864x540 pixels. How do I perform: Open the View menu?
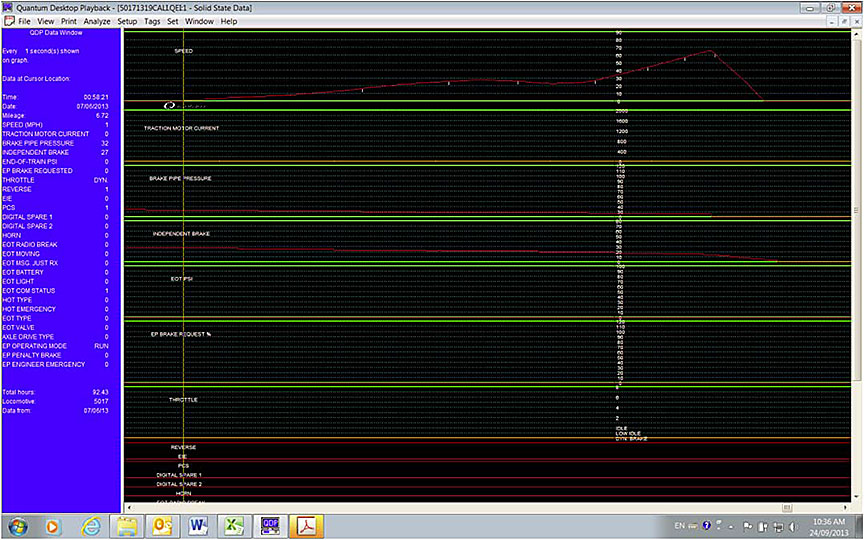(x=46, y=21)
